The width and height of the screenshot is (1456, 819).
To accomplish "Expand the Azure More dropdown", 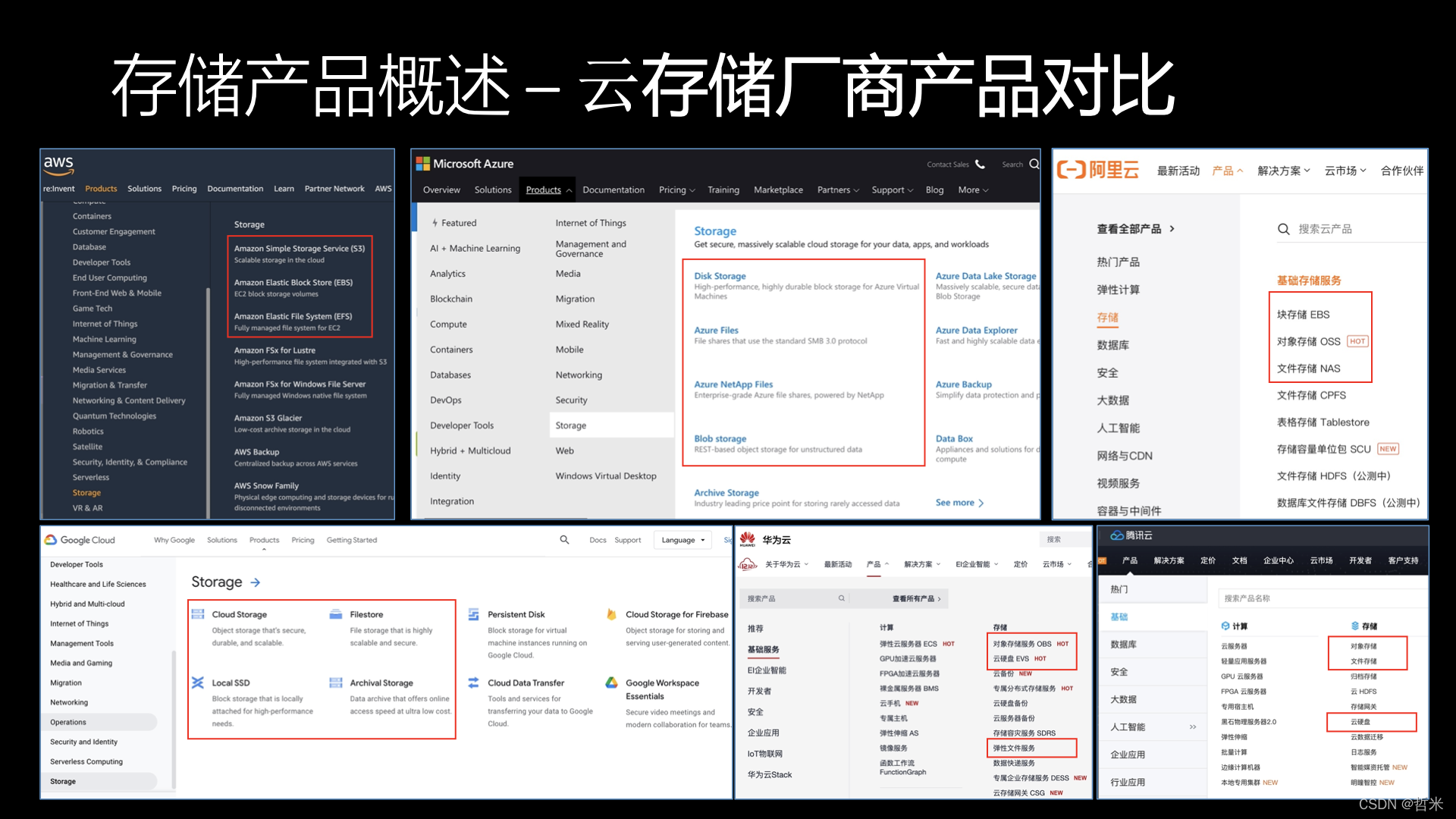I will (x=973, y=190).
